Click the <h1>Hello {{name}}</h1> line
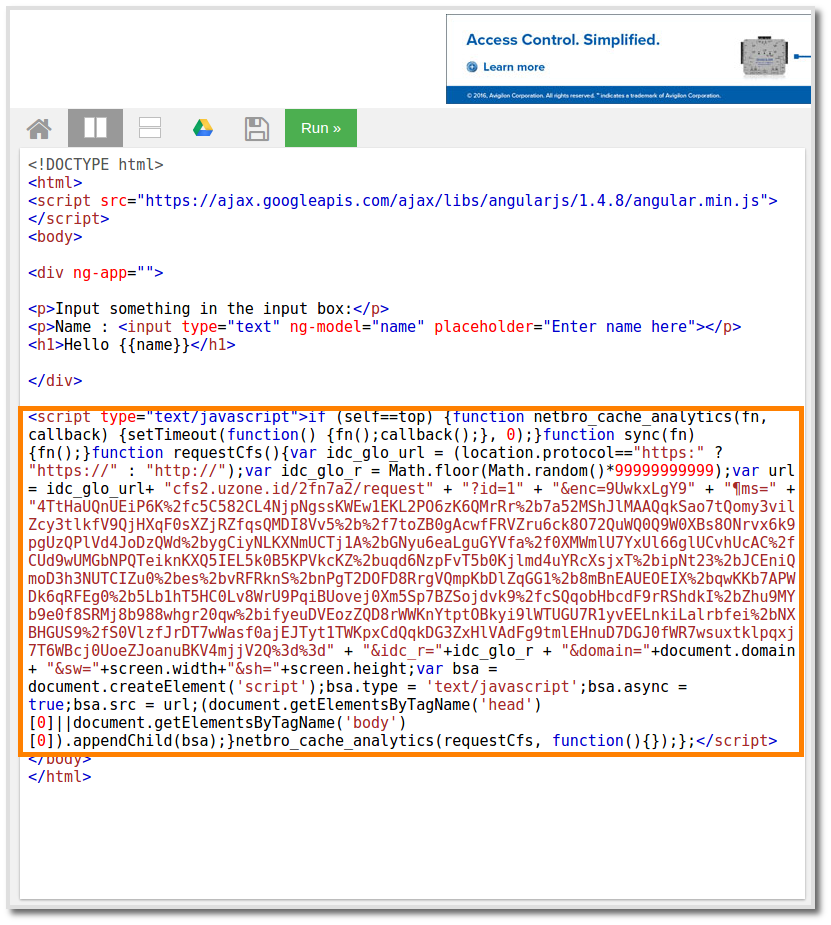The image size is (831, 925). pyautogui.click(x=132, y=345)
